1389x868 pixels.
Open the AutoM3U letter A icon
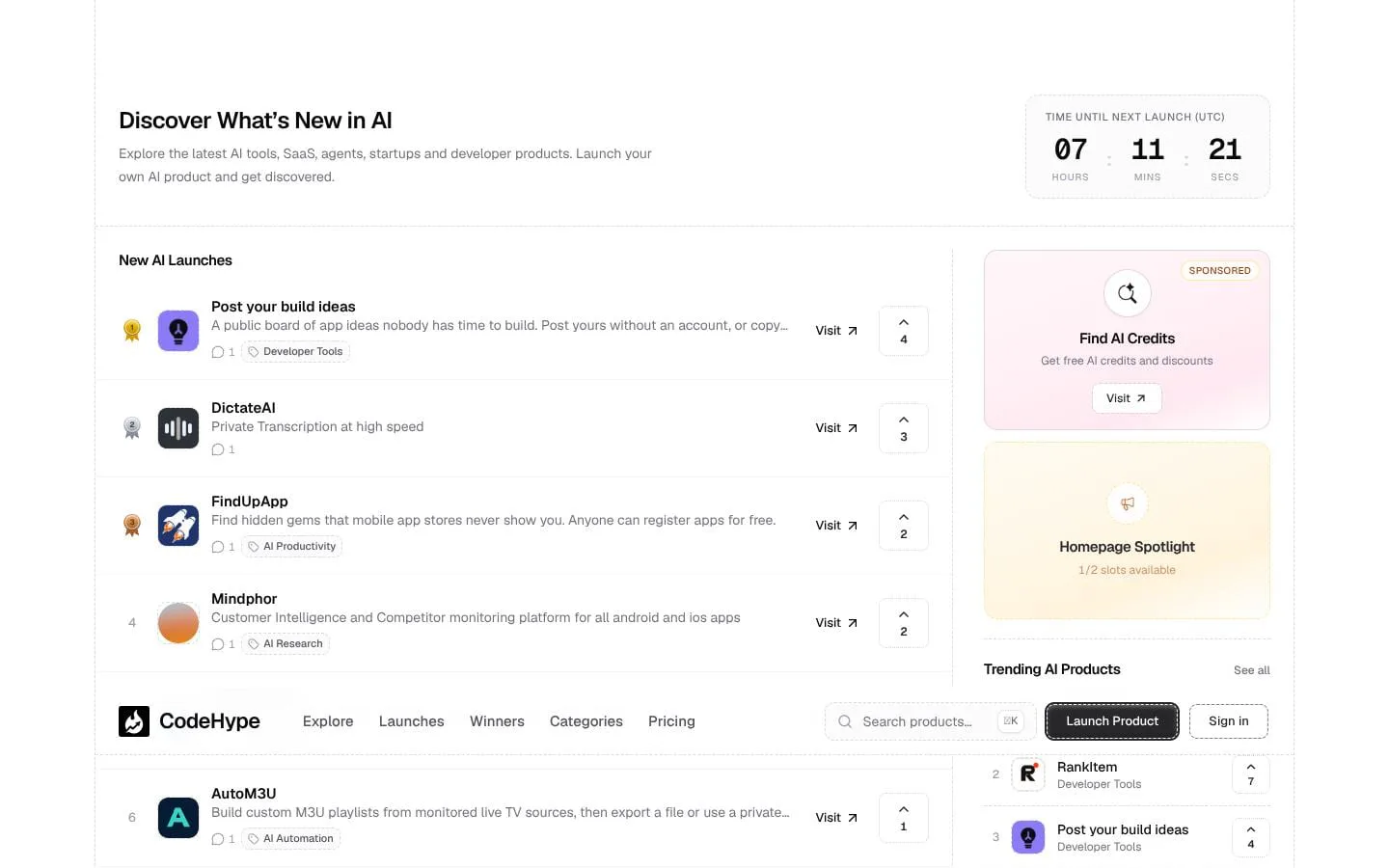pyautogui.click(x=178, y=818)
